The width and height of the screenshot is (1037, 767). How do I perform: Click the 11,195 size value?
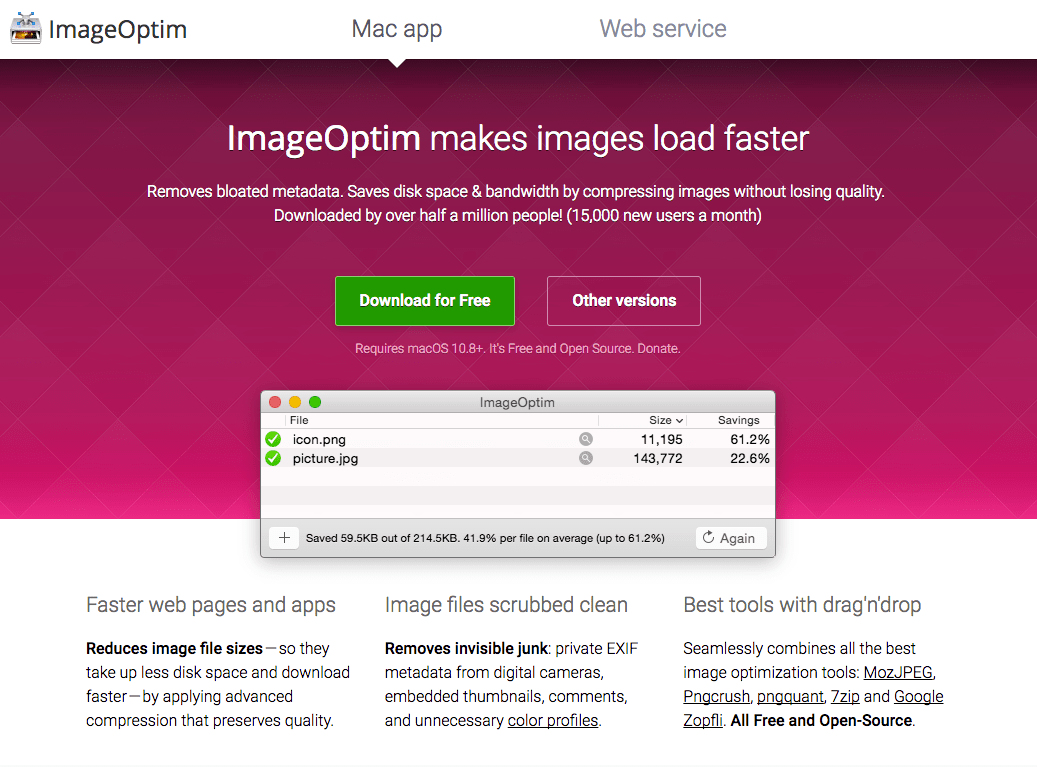coord(661,440)
